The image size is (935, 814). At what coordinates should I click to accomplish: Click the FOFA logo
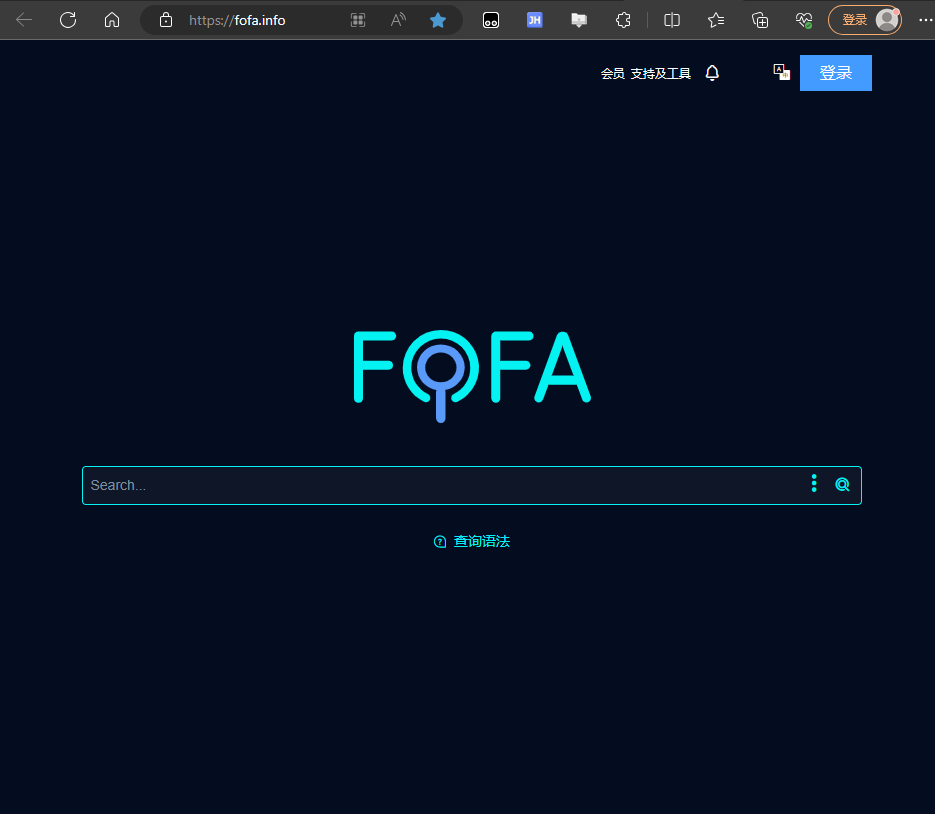(472, 376)
